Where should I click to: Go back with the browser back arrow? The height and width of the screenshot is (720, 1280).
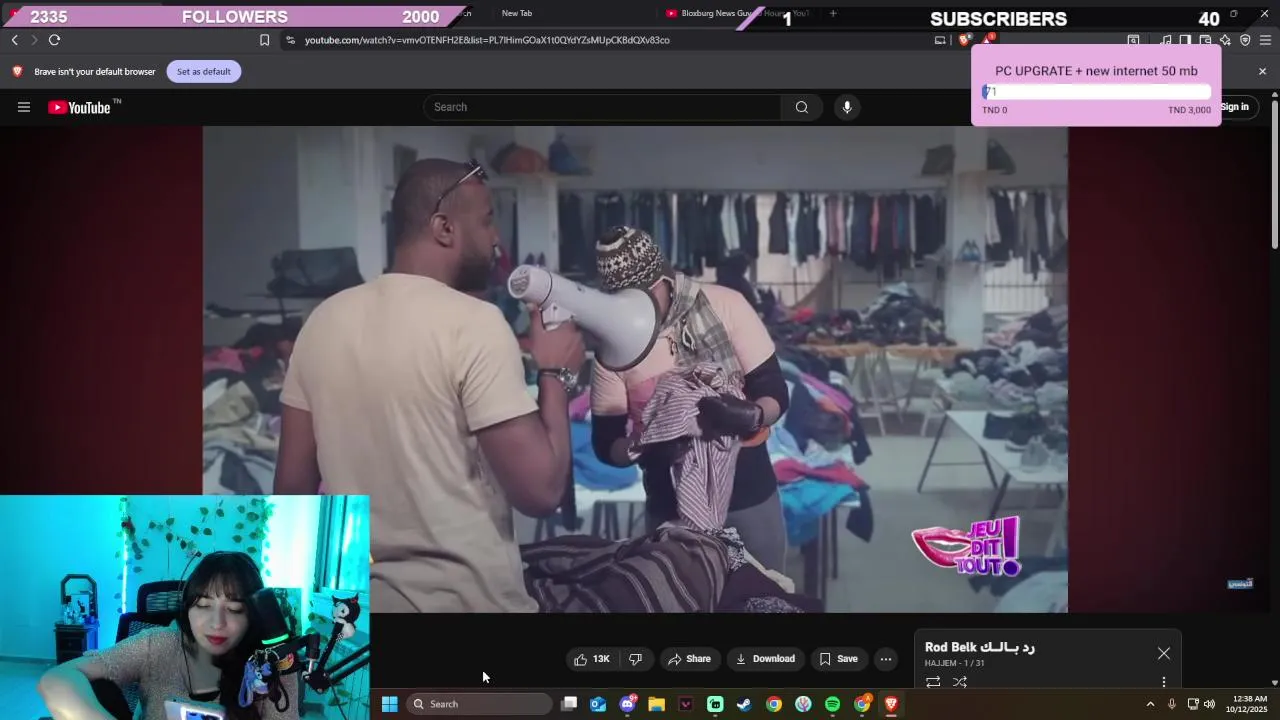[x=14, y=40]
